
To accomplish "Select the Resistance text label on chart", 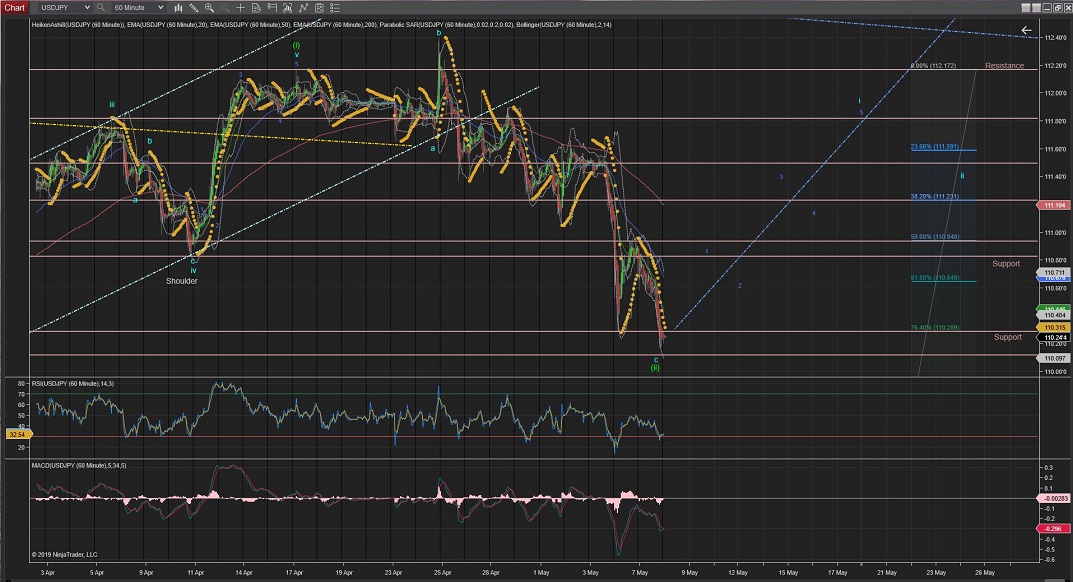I will tap(1004, 66).
